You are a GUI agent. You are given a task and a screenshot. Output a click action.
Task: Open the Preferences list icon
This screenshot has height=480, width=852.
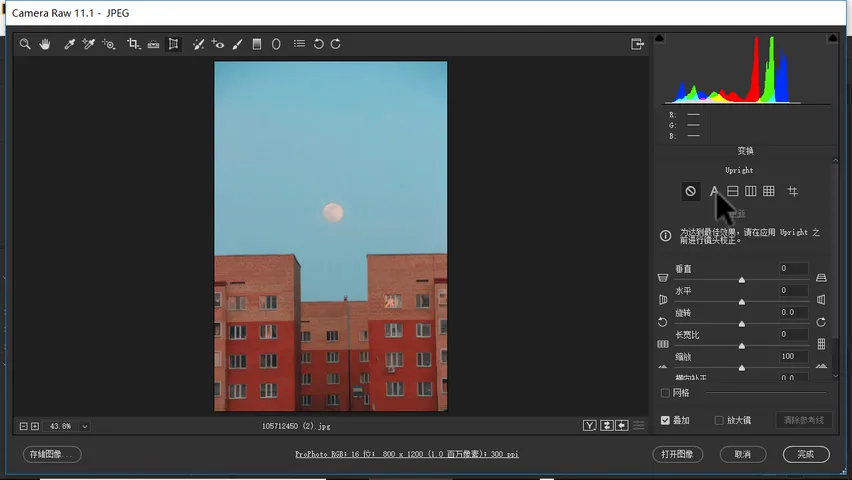tap(299, 43)
